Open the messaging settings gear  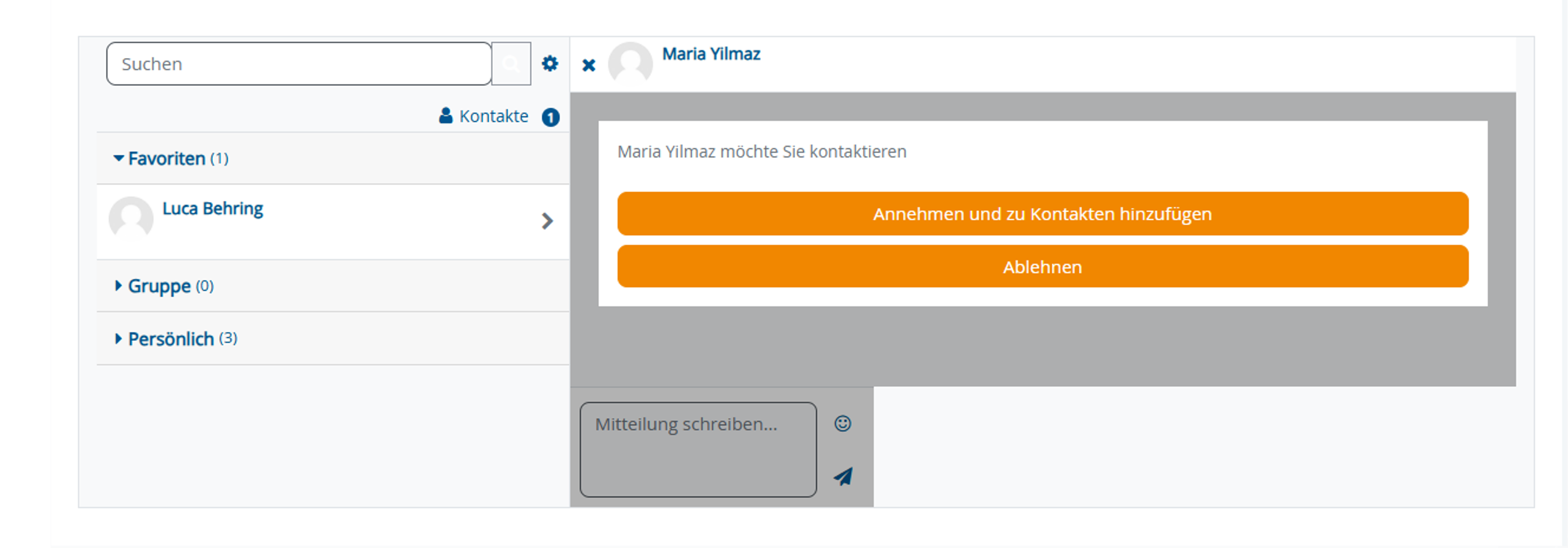click(550, 63)
